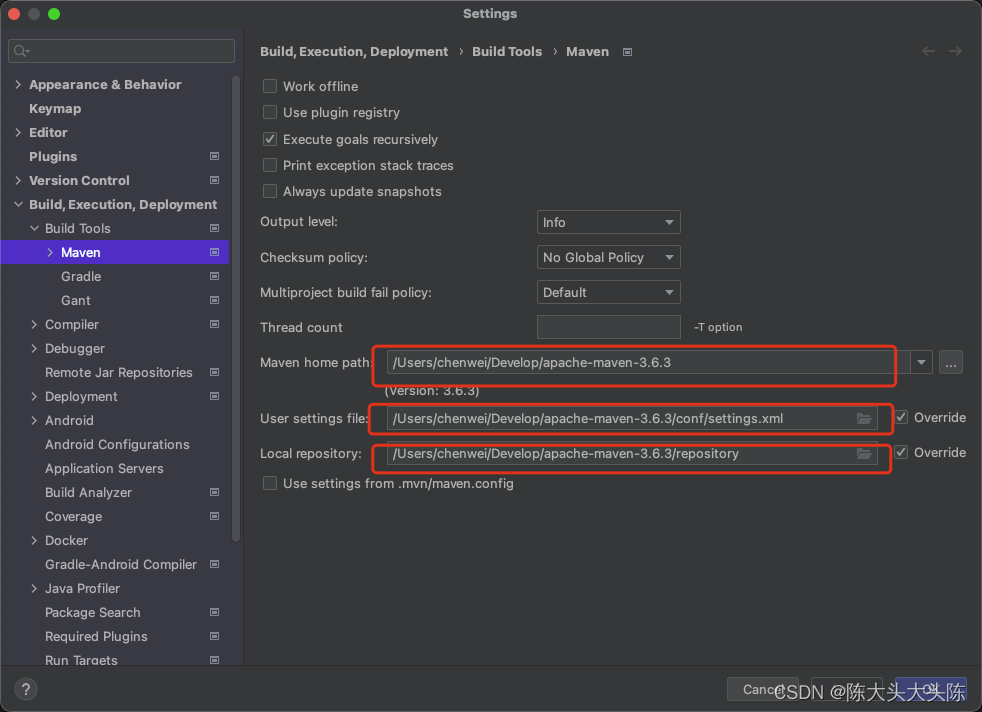982x712 pixels.
Task: Enable Use plugin registry checkbox
Action: [x=270, y=112]
